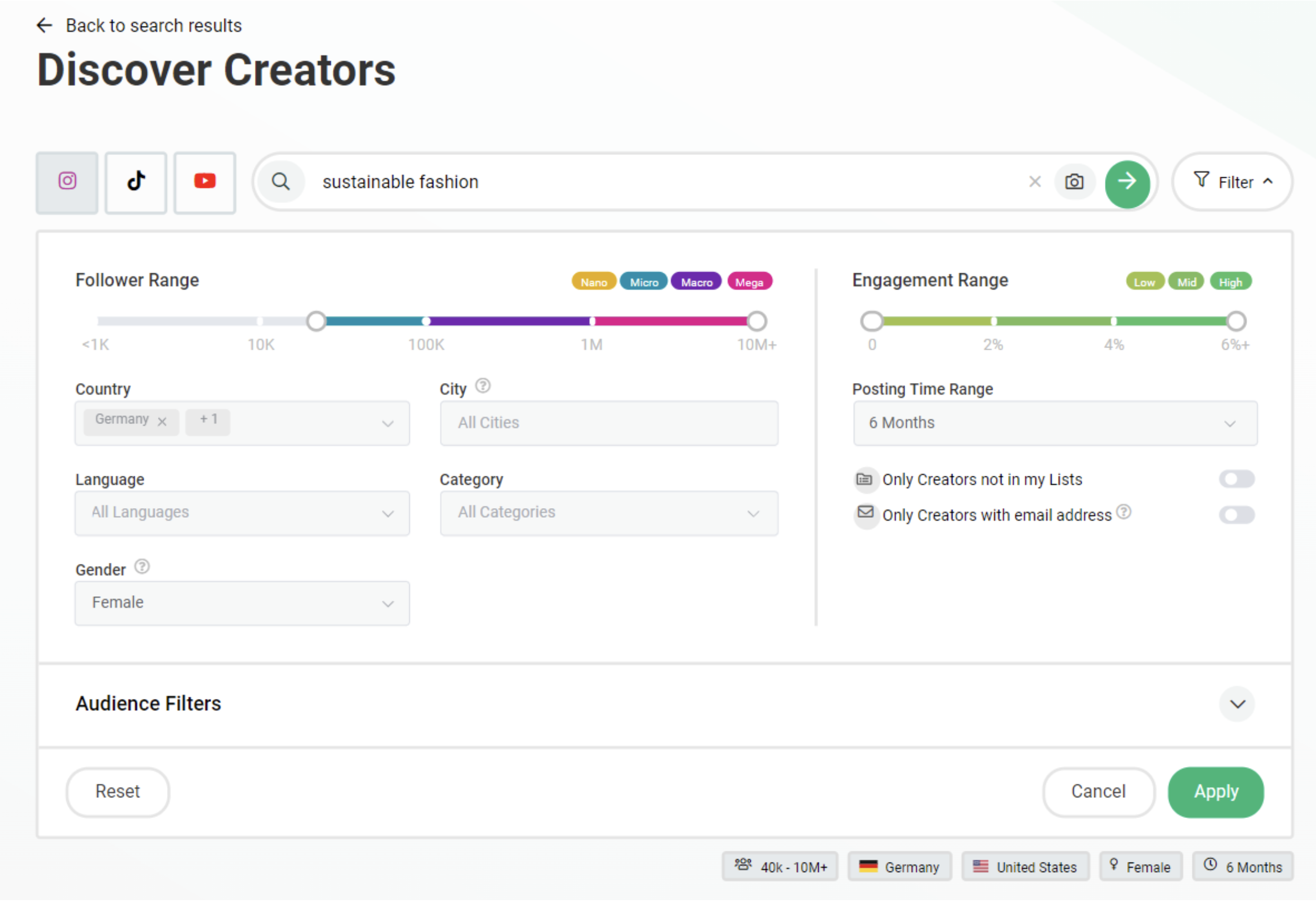Toggle Only Creators not in my Lists

[x=1236, y=480]
